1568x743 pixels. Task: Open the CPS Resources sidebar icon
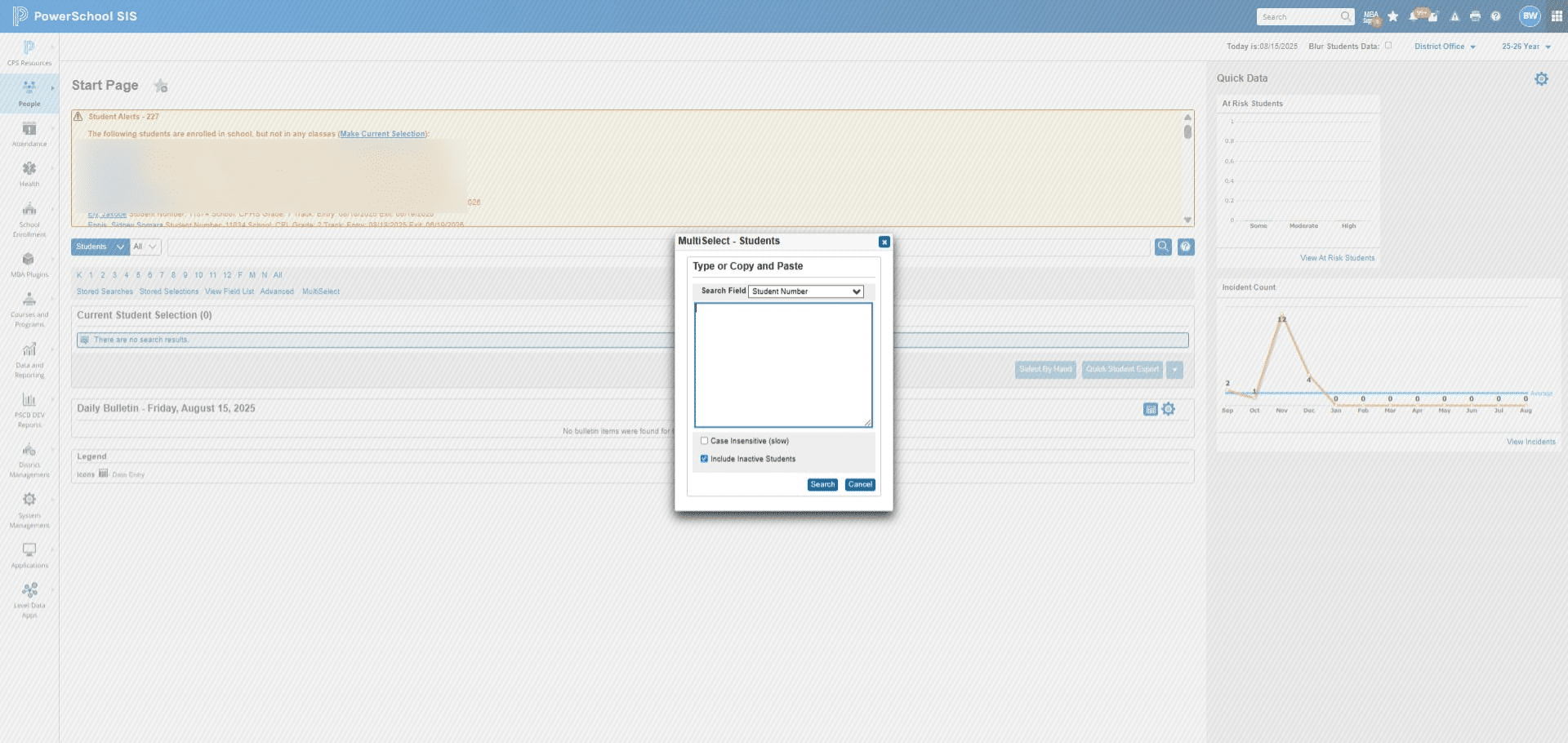[x=29, y=53]
